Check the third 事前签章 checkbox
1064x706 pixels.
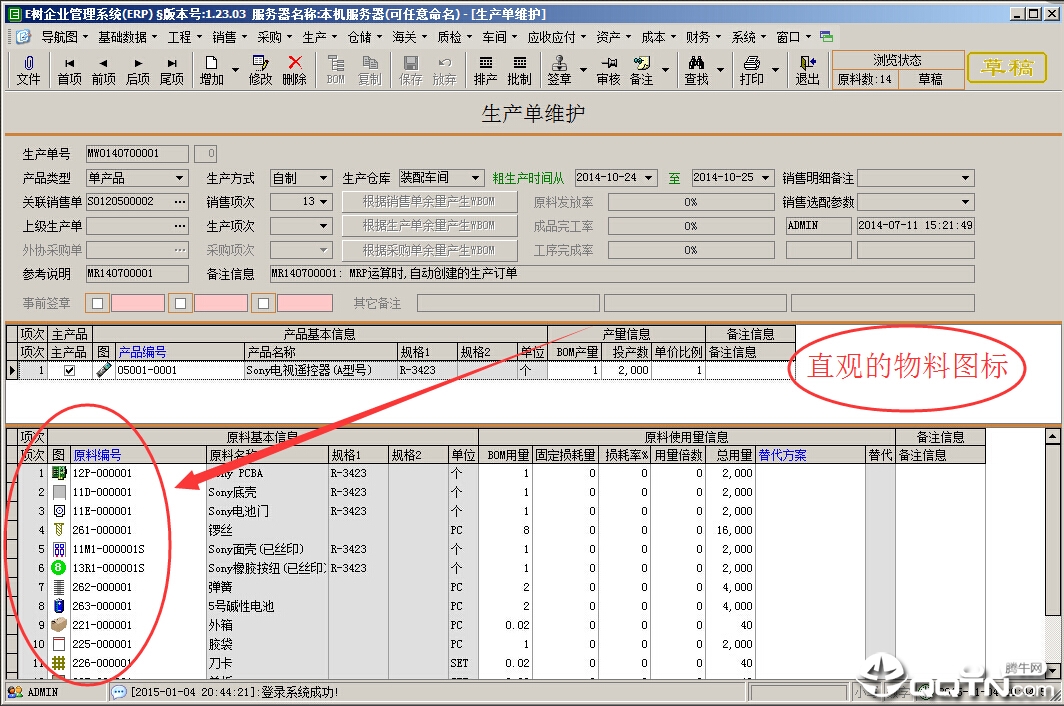(264, 303)
